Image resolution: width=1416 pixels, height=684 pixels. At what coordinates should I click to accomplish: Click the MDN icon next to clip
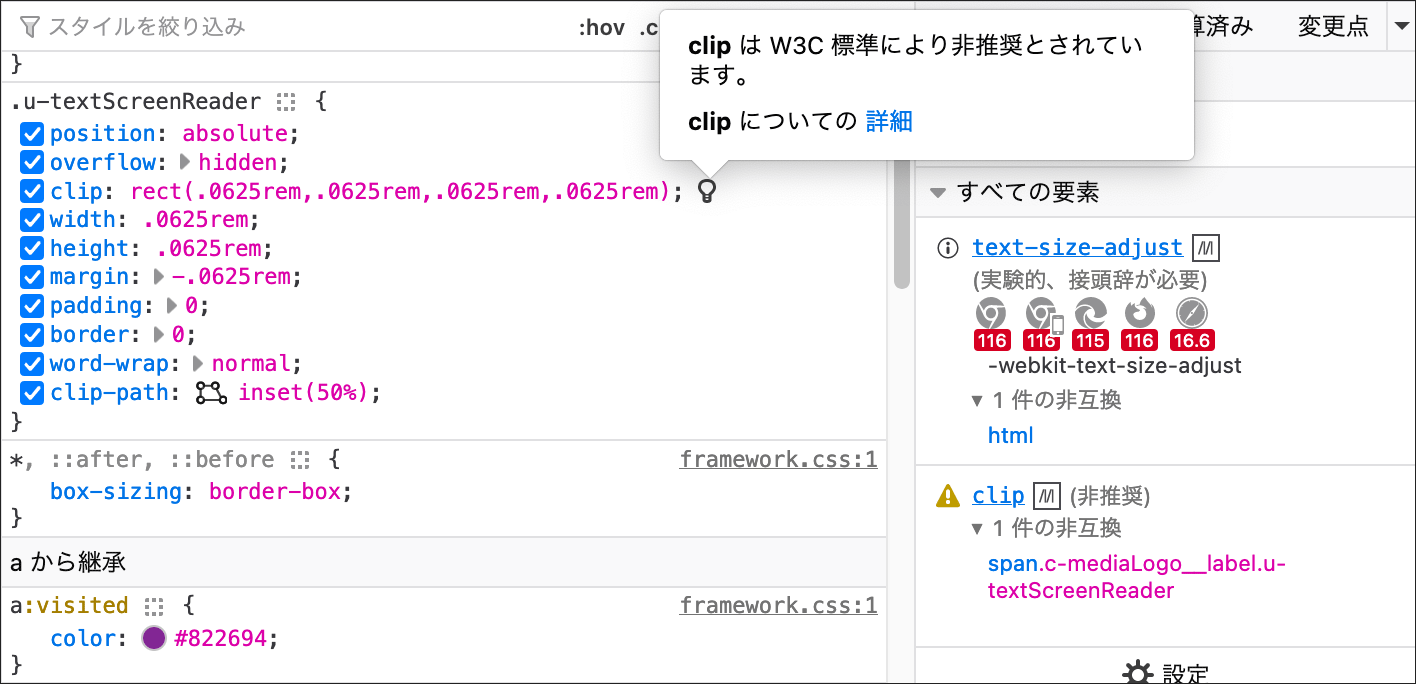click(1047, 495)
